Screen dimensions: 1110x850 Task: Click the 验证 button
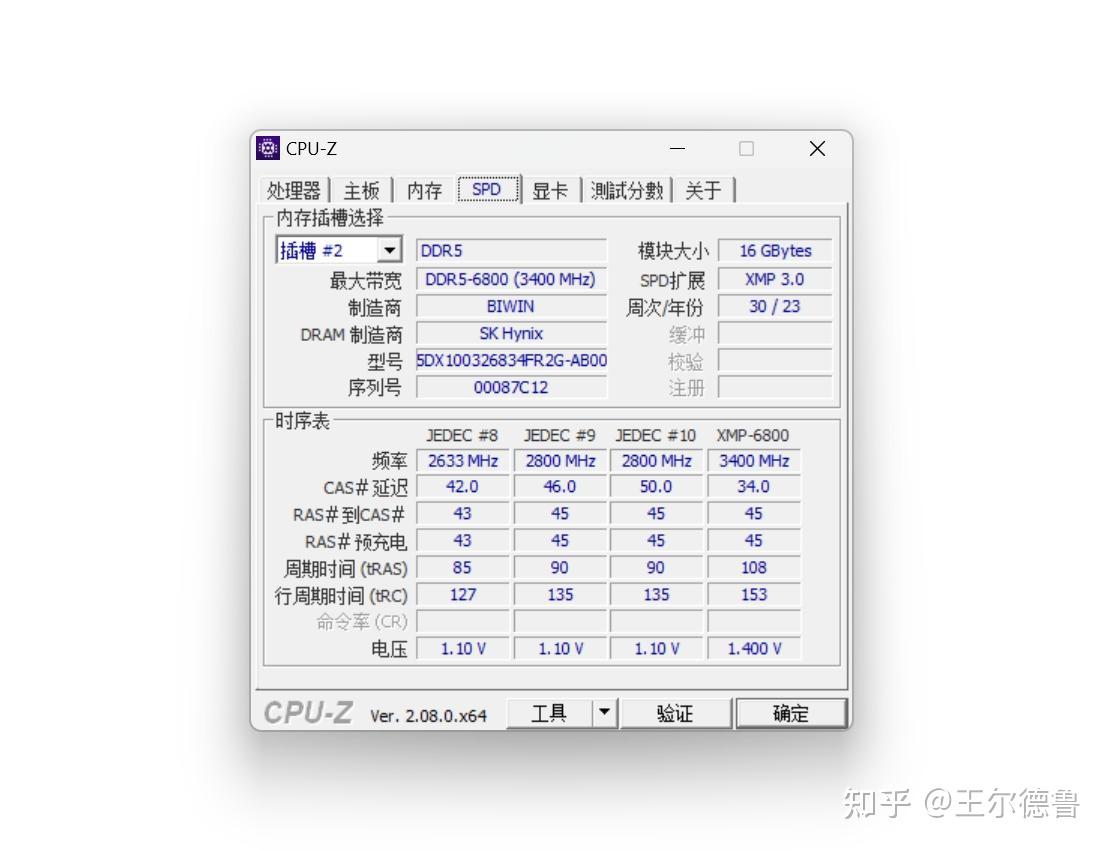tap(675, 713)
